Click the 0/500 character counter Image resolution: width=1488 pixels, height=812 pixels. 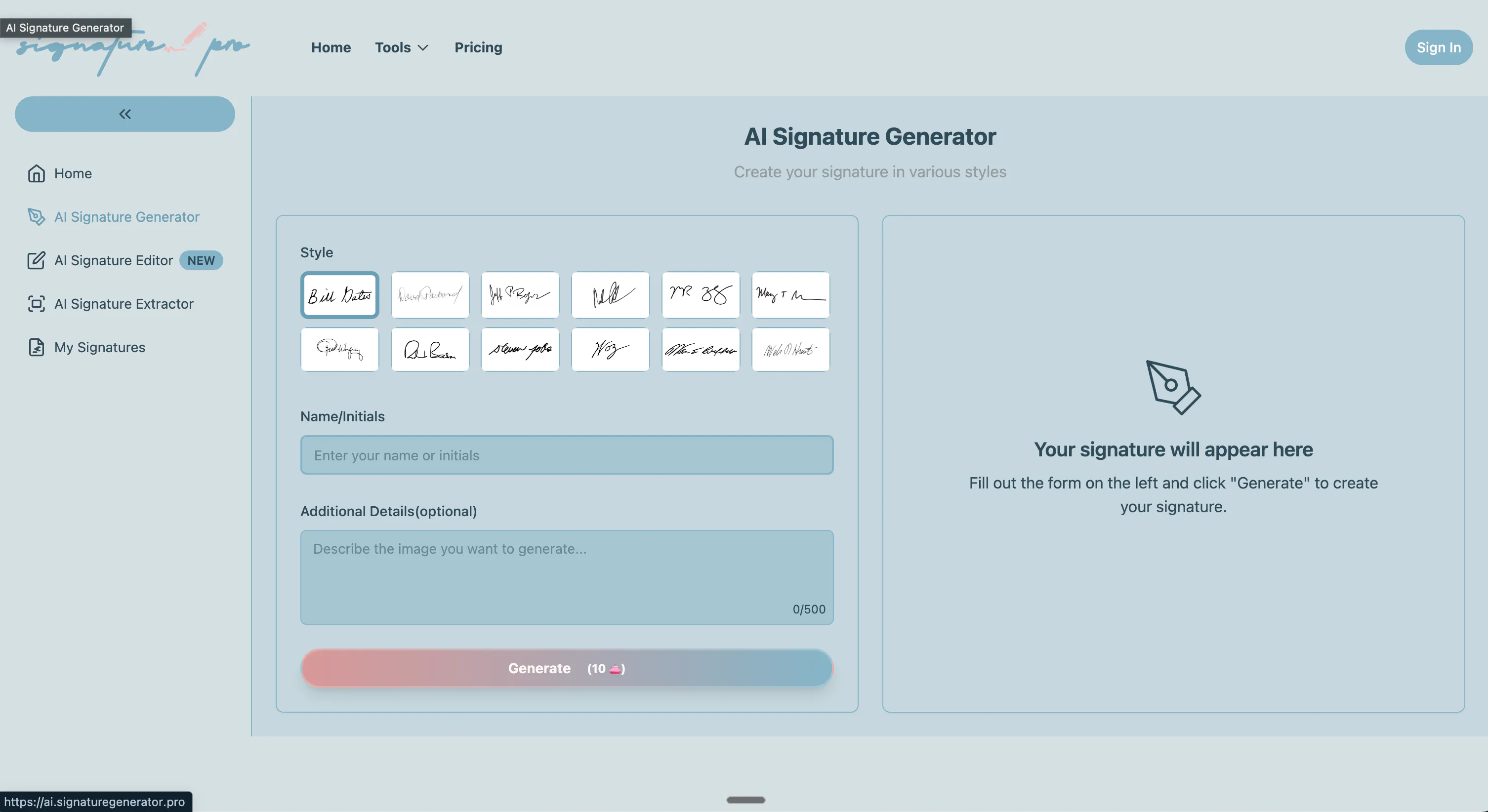click(809, 609)
